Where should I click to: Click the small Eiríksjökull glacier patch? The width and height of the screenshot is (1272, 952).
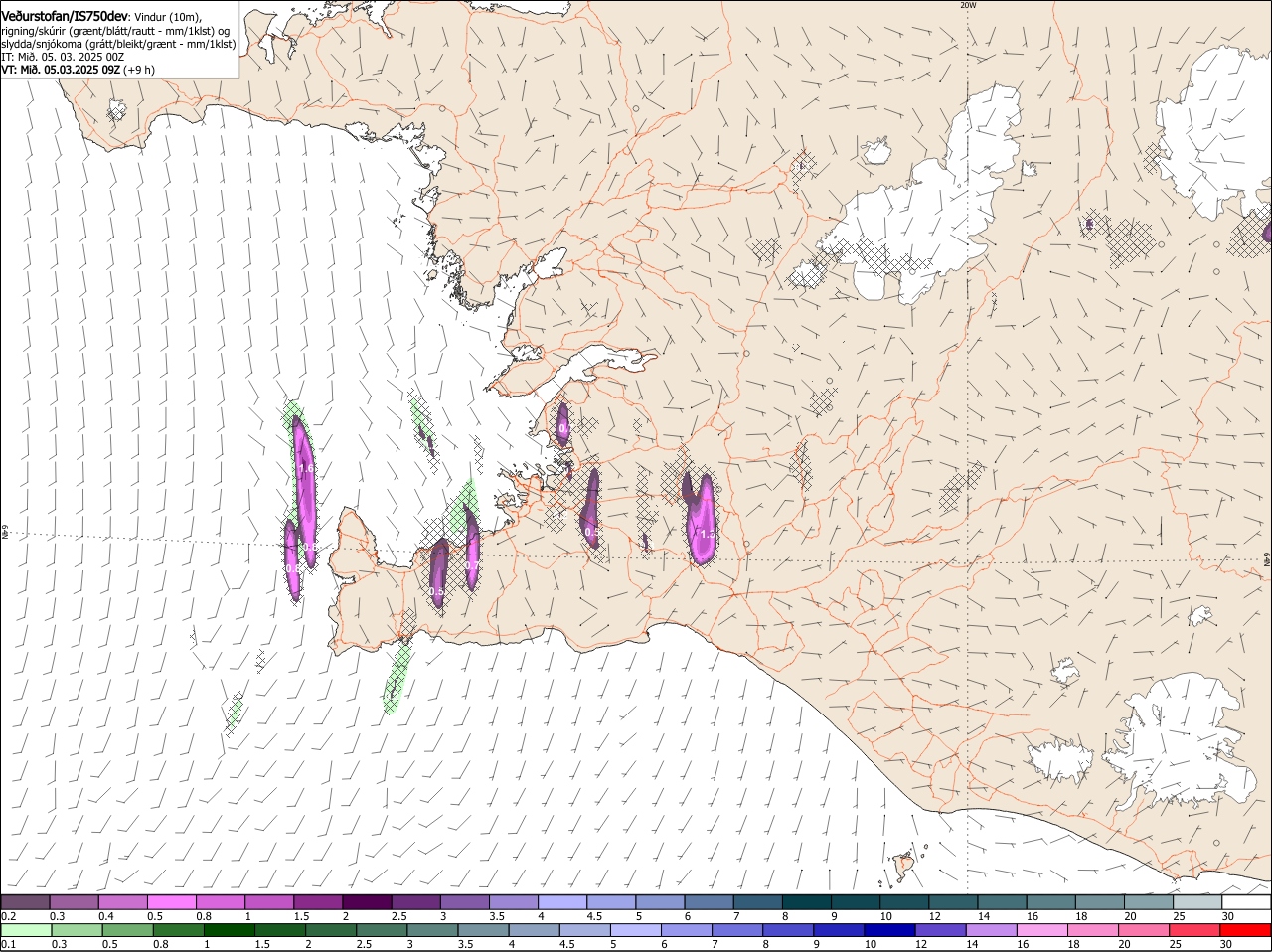[x=876, y=150]
